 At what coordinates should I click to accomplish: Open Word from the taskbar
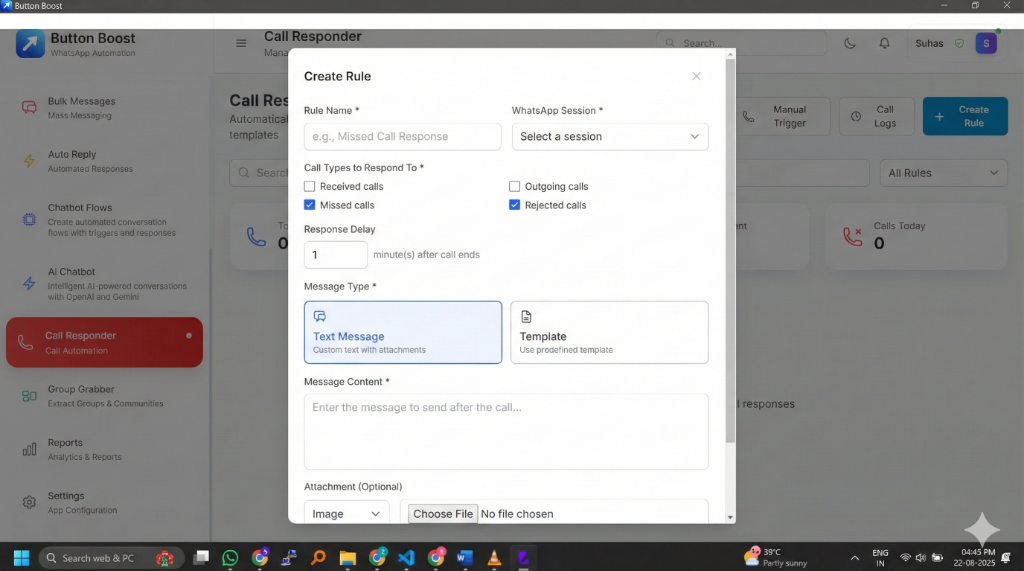(464, 558)
